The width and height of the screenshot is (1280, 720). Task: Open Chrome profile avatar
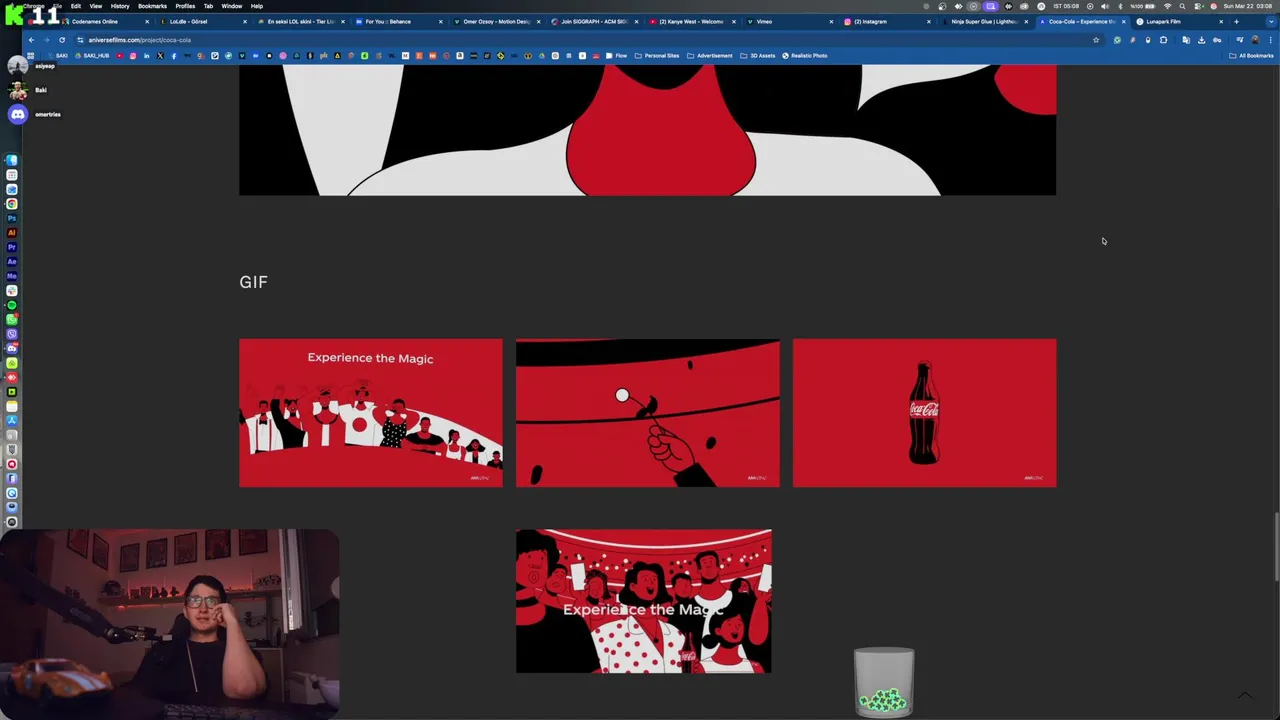click(1255, 40)
